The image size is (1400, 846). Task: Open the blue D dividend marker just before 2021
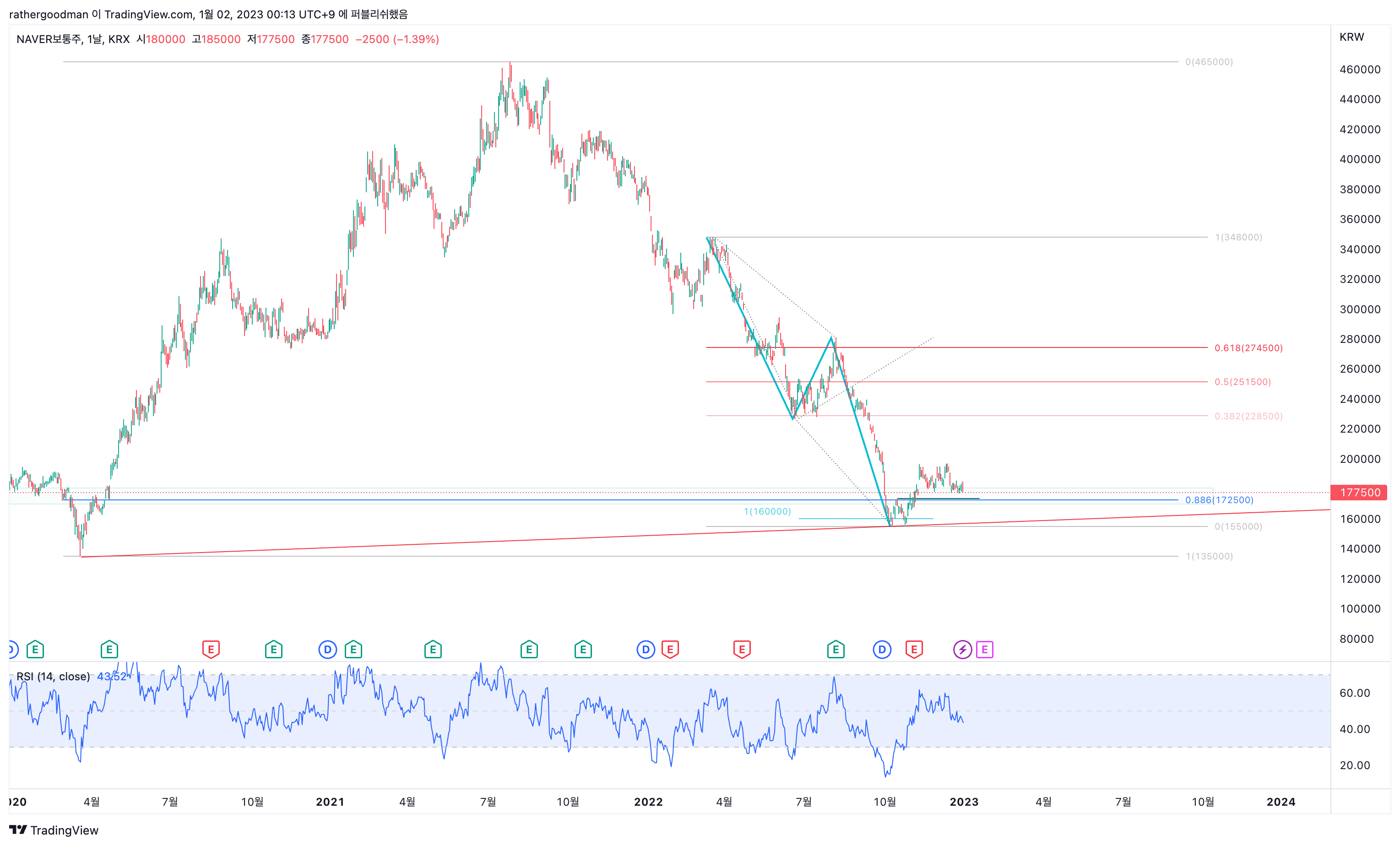[x=327, y=650]
